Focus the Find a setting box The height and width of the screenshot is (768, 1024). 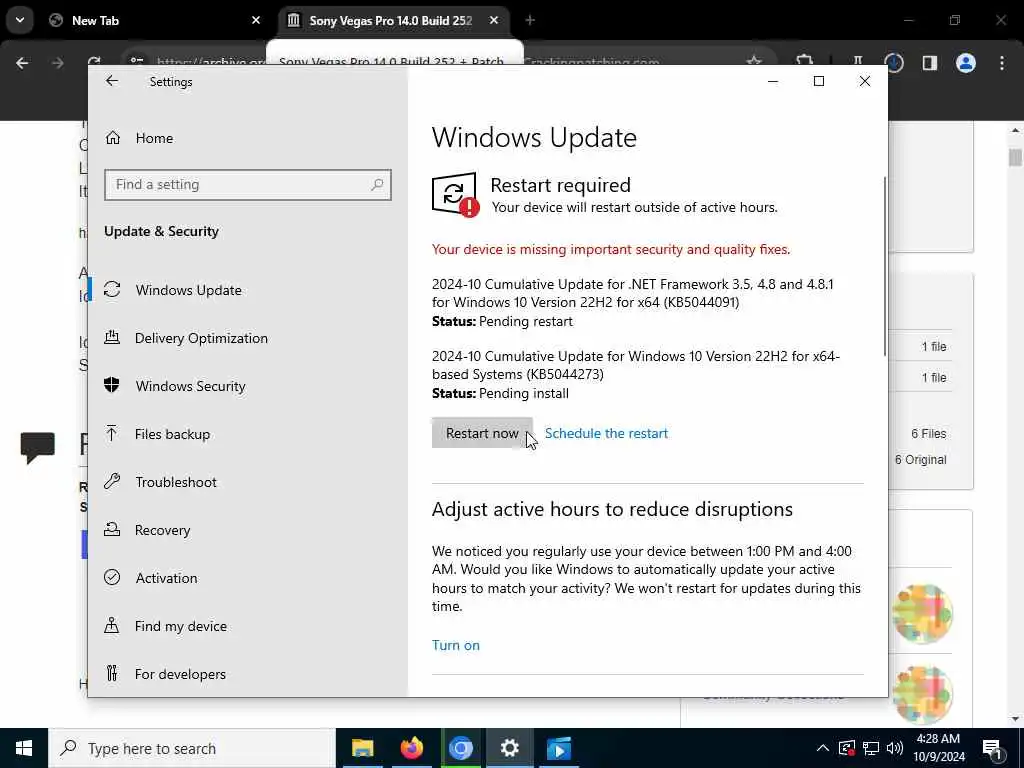(248, 185)
